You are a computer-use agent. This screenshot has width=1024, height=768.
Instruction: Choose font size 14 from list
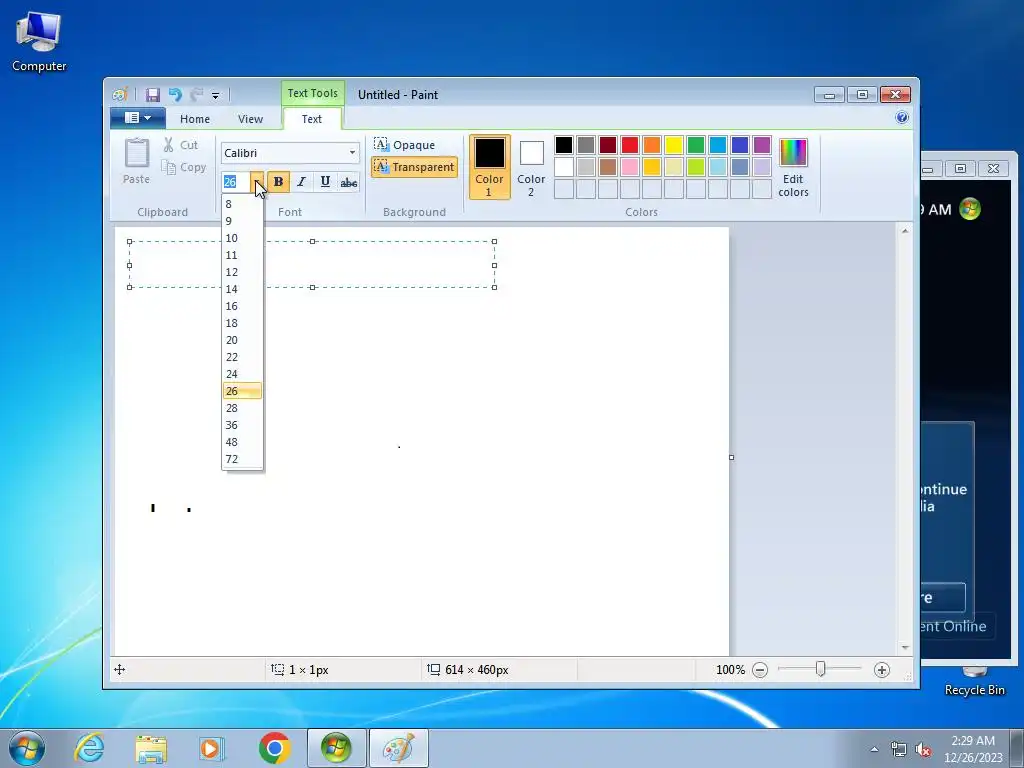(x=242, y=289)
